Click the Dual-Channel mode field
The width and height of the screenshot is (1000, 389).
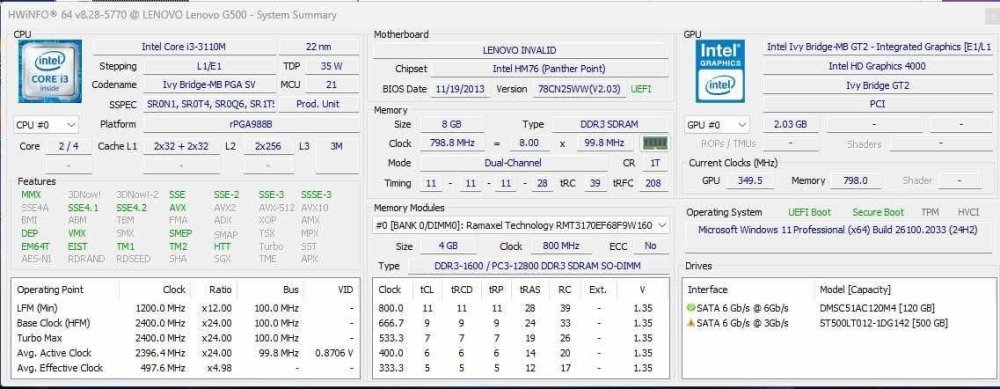(x=513, y=163)
